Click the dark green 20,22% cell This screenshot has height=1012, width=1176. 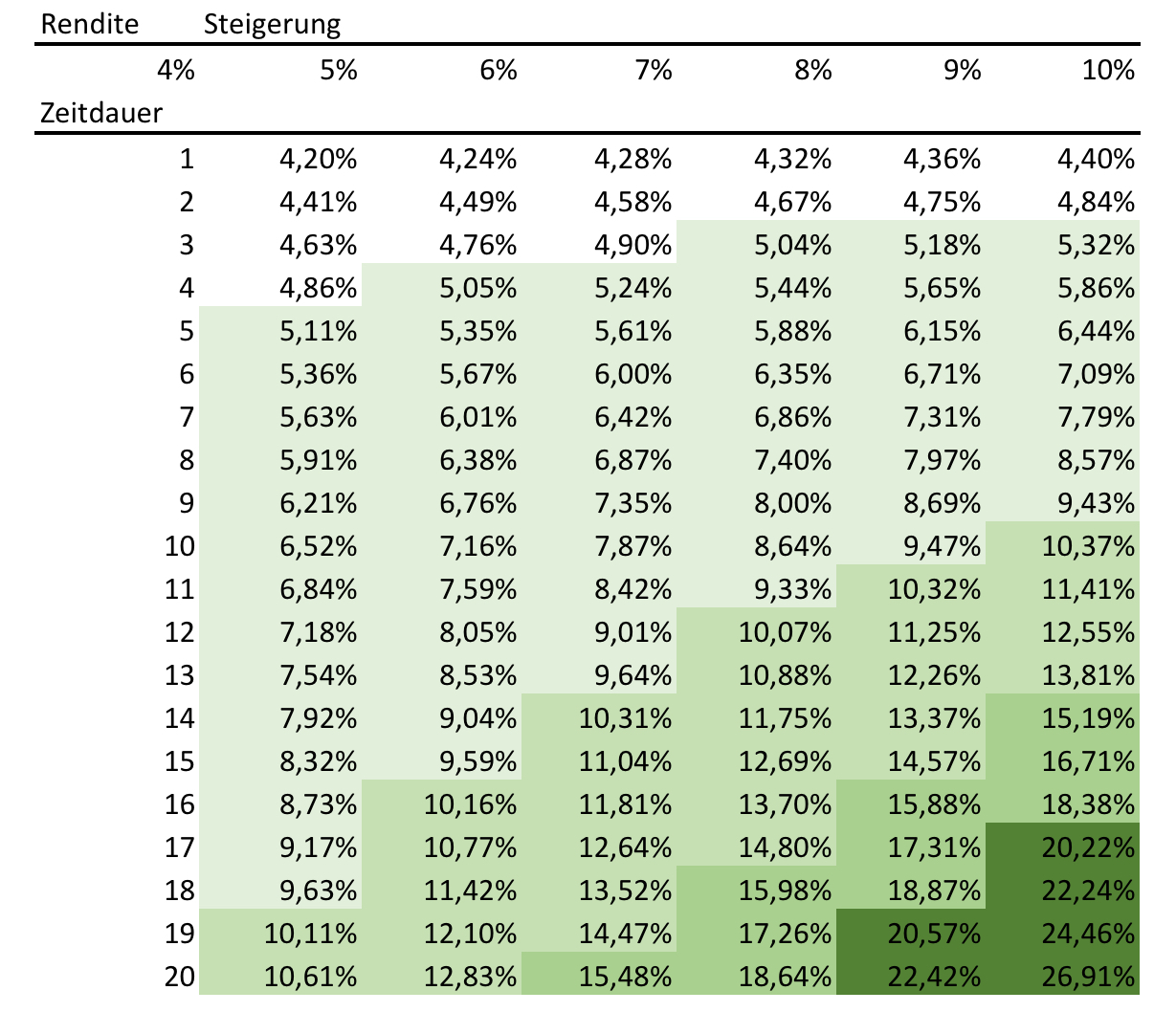(1088, 847)
